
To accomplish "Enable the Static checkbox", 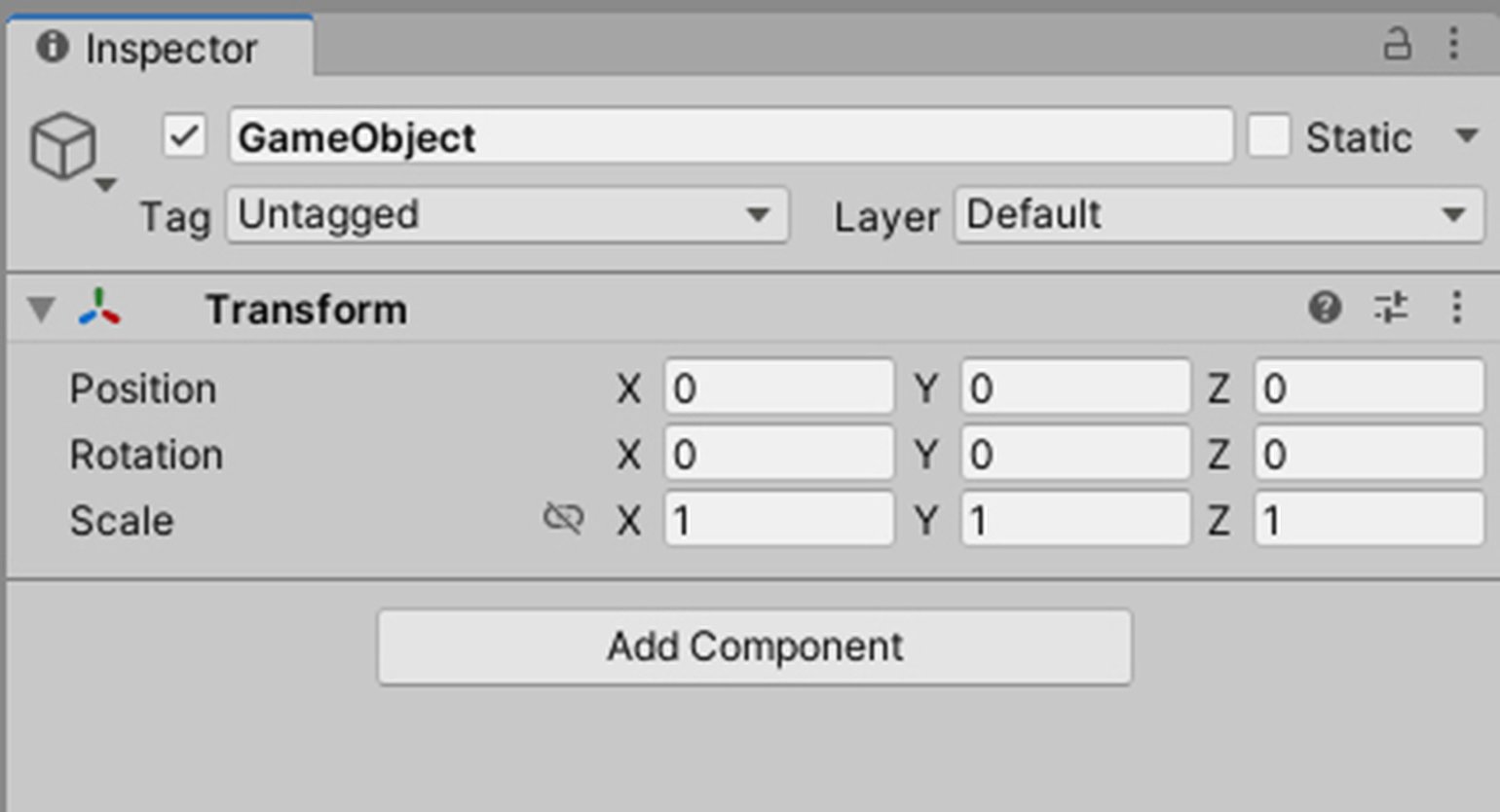I will (x=1269, y=136).
